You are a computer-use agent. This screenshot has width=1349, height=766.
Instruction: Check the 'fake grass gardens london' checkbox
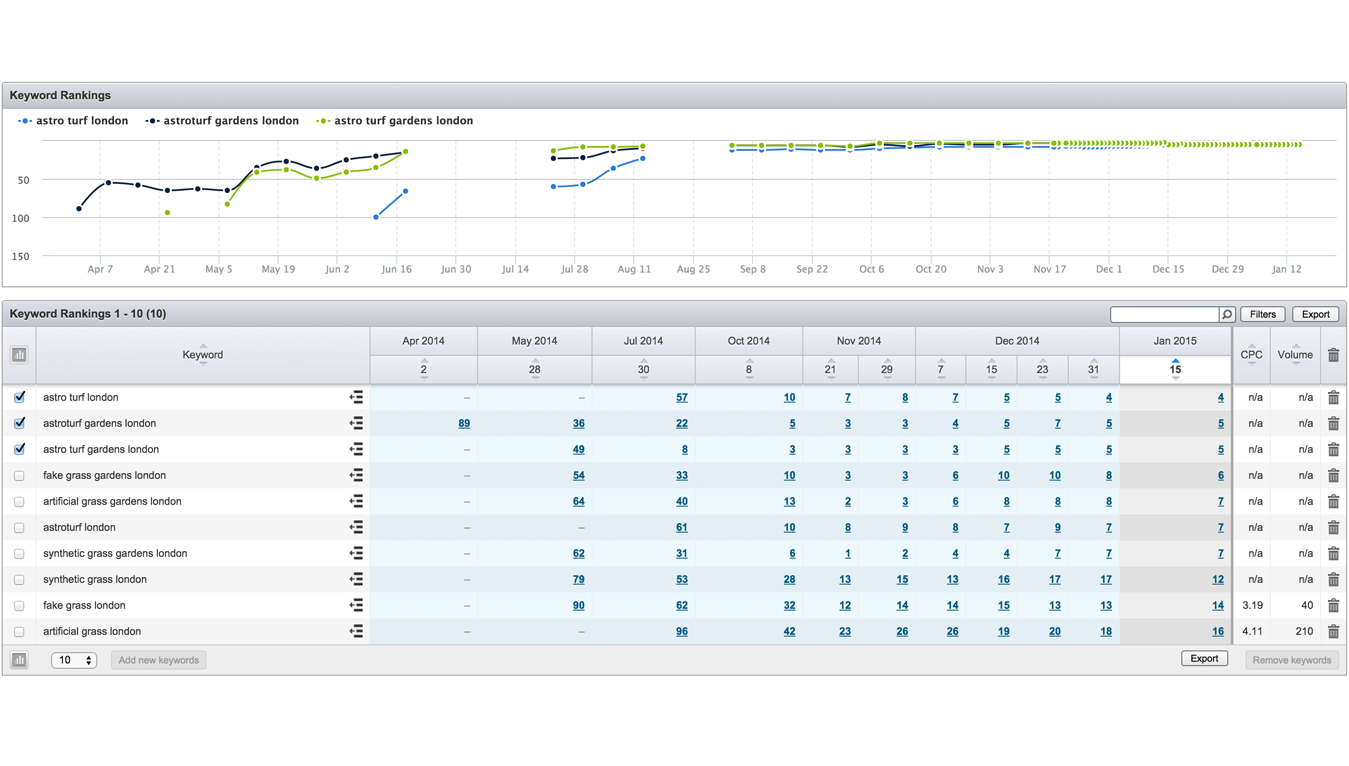(19, 476)
